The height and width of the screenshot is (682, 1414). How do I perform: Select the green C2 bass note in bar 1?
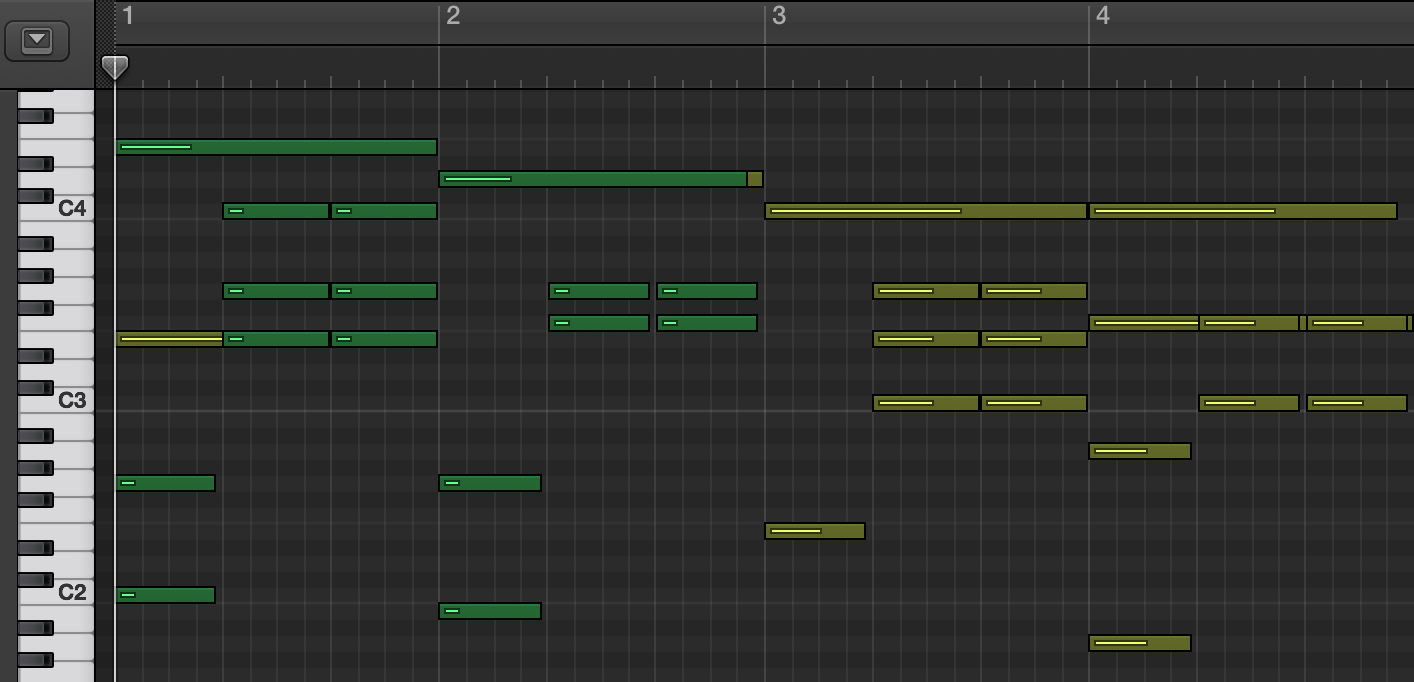[x=165, y=595]
